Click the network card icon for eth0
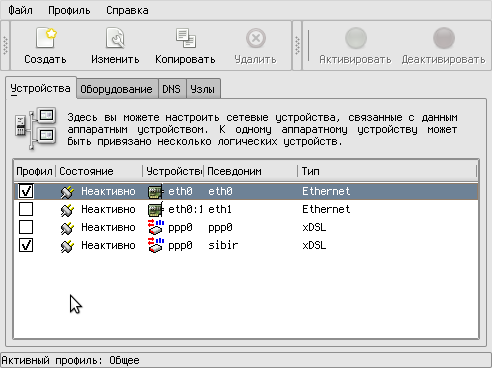This screenshot has height=368, width=492. click(155, 192)
